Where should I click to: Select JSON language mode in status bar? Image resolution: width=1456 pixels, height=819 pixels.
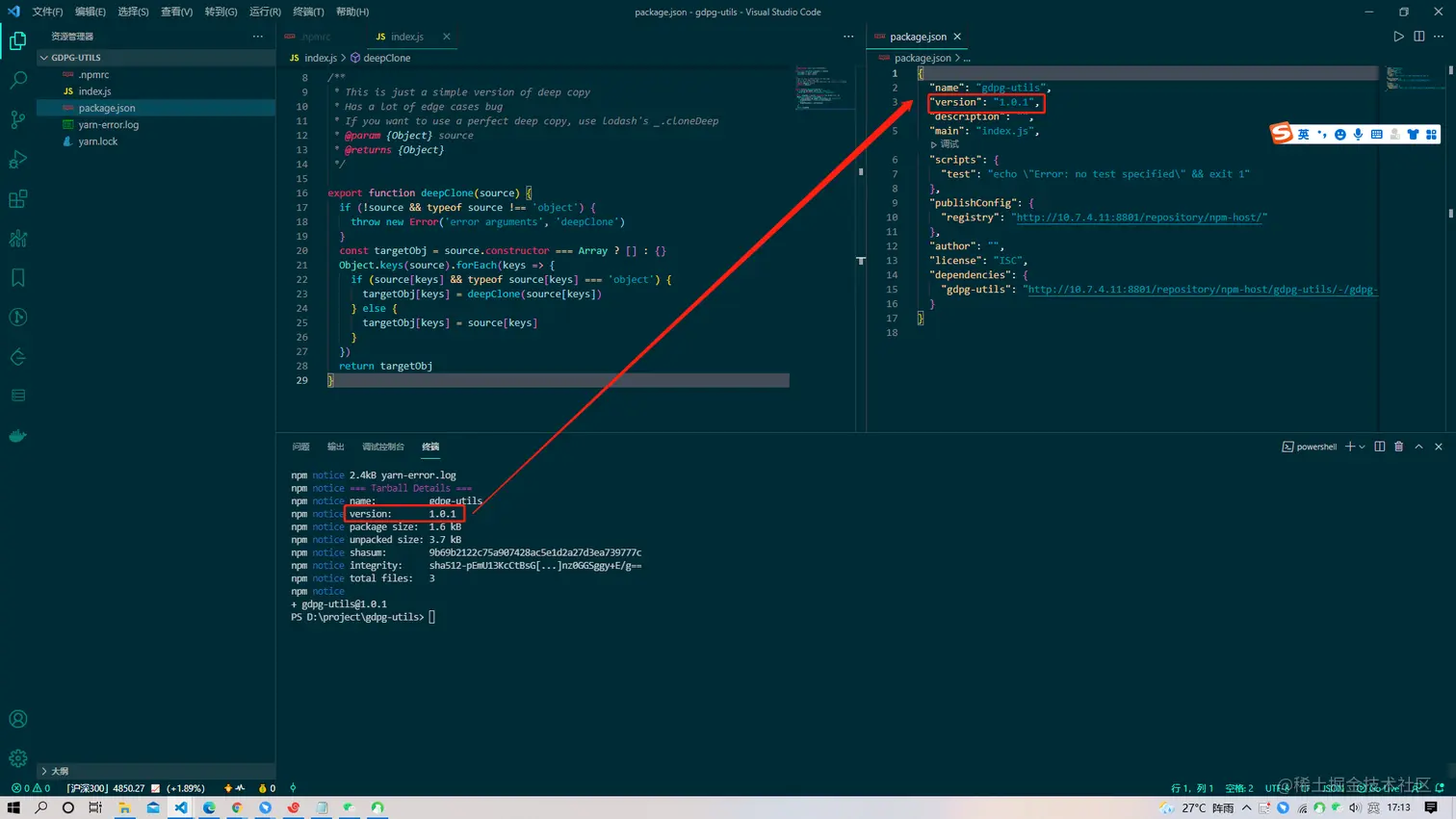click(x=1333, y=788)
